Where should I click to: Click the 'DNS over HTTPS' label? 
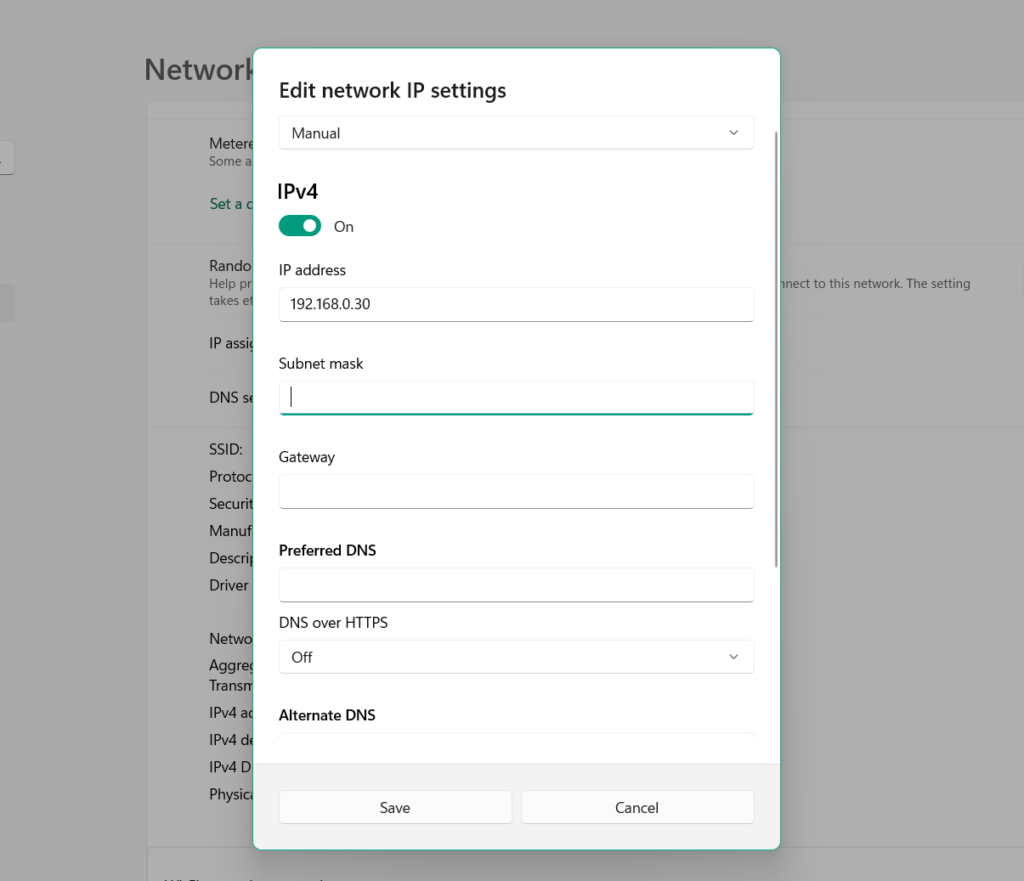point(333,622)
